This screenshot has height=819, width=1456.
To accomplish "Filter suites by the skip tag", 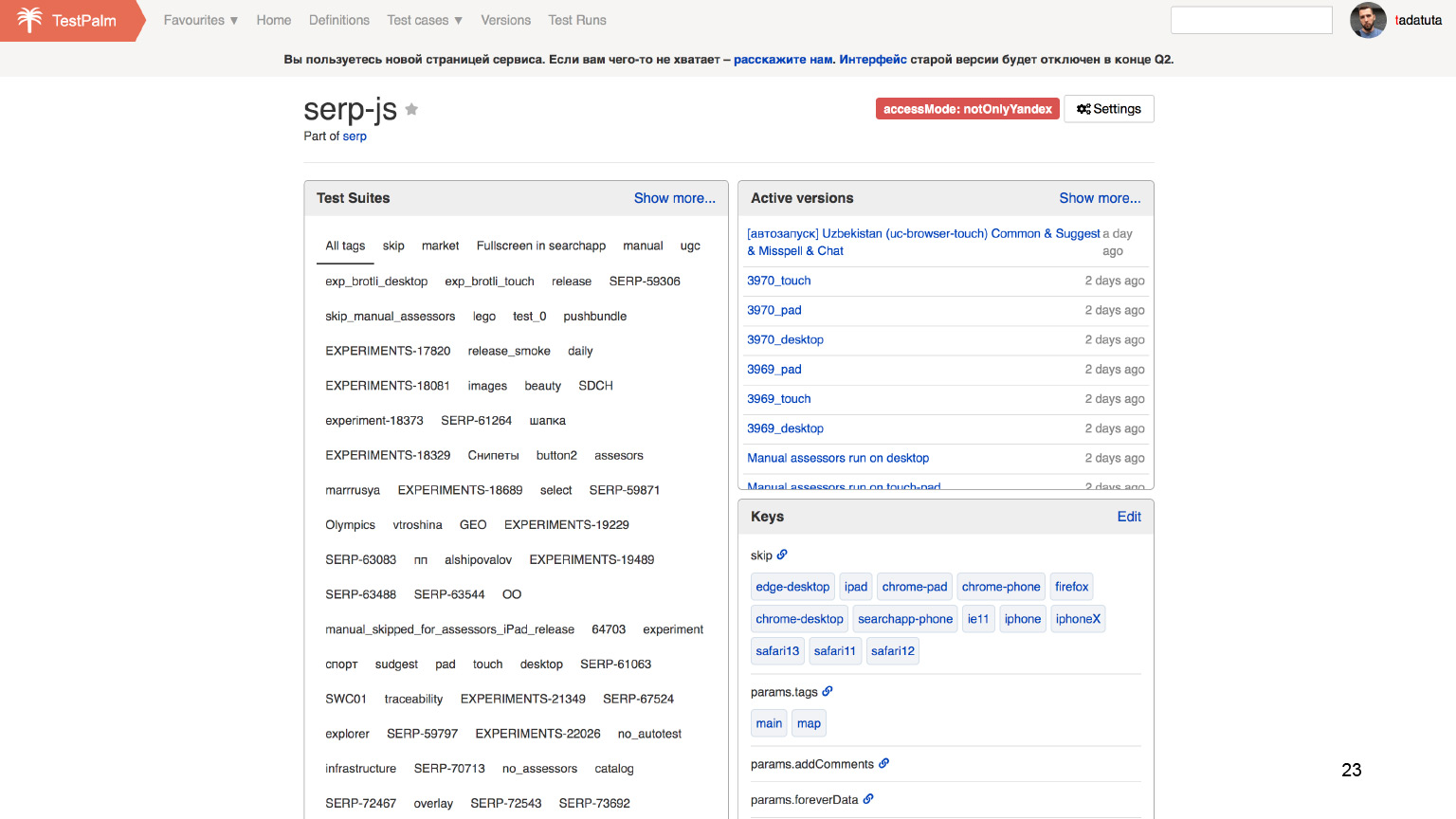I will pos(393,246).
